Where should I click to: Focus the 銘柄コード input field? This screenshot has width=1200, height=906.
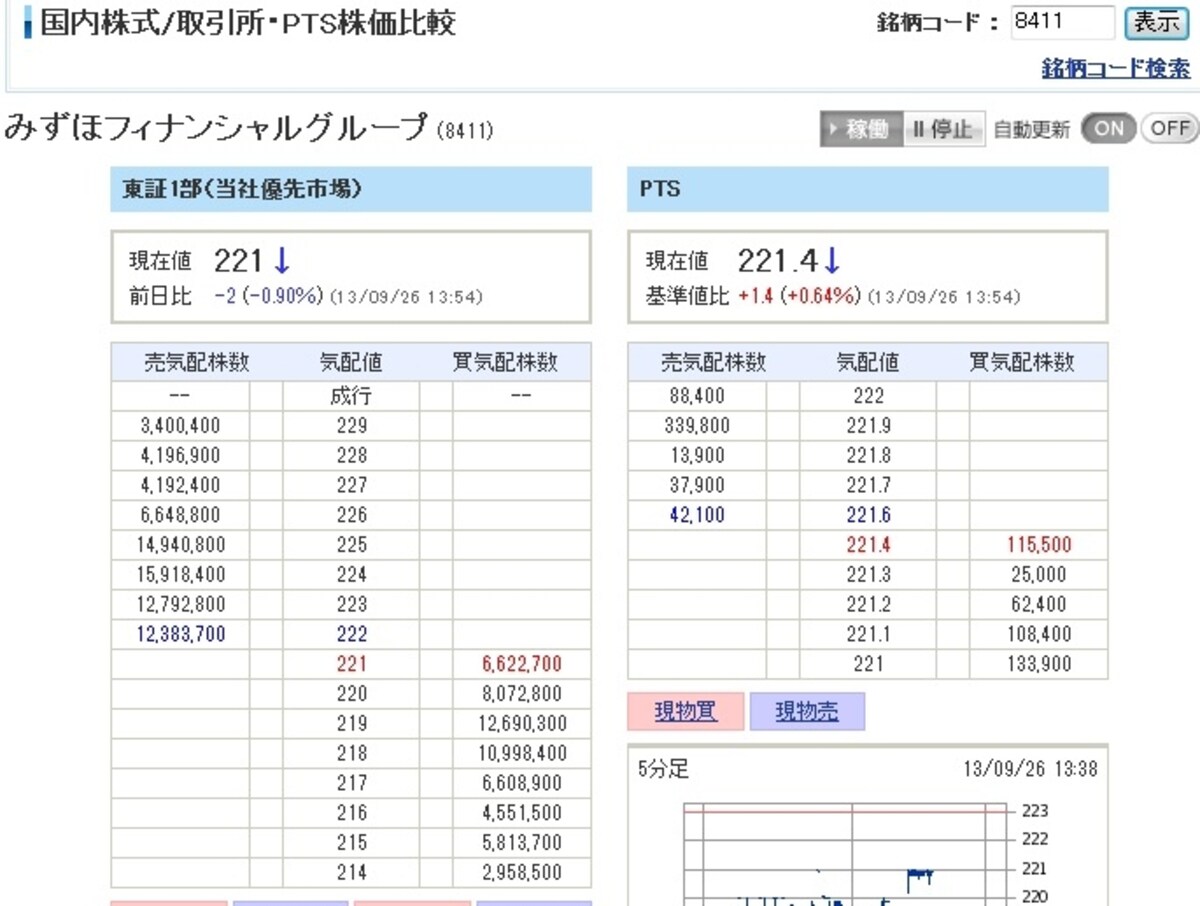1062,22
